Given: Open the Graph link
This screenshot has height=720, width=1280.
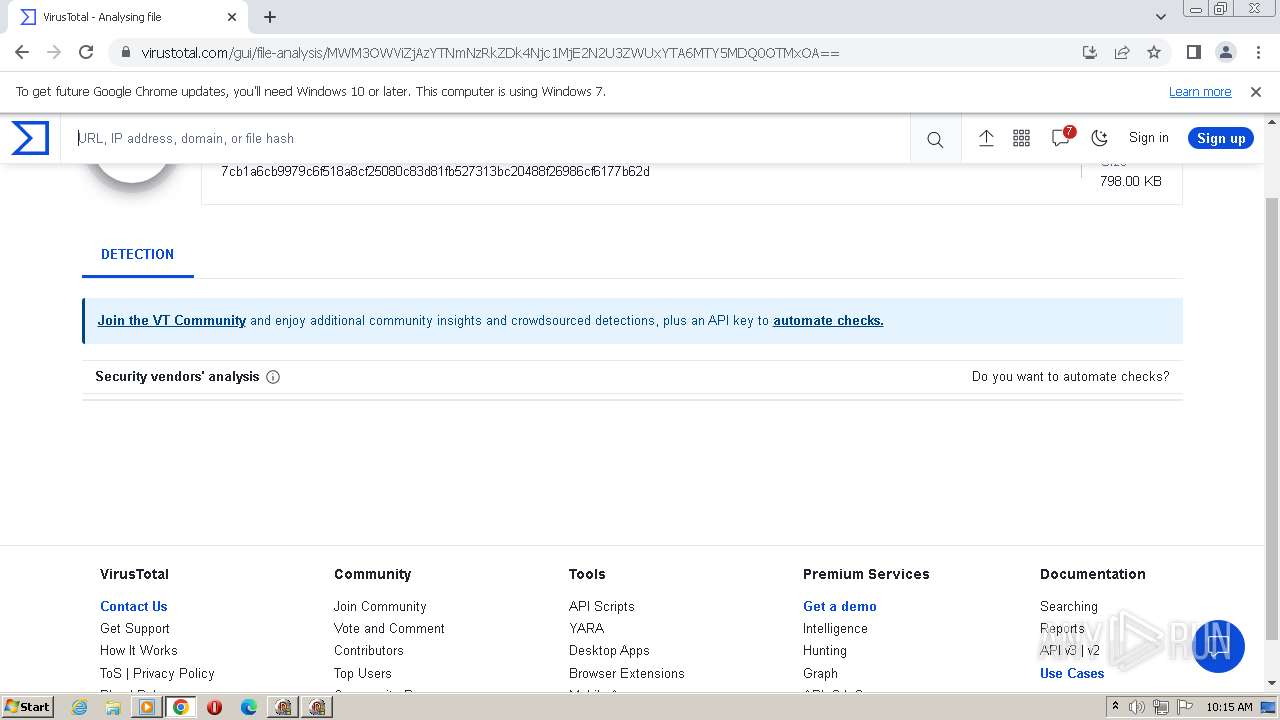Looking at the screenshot, I should point(820,673).
